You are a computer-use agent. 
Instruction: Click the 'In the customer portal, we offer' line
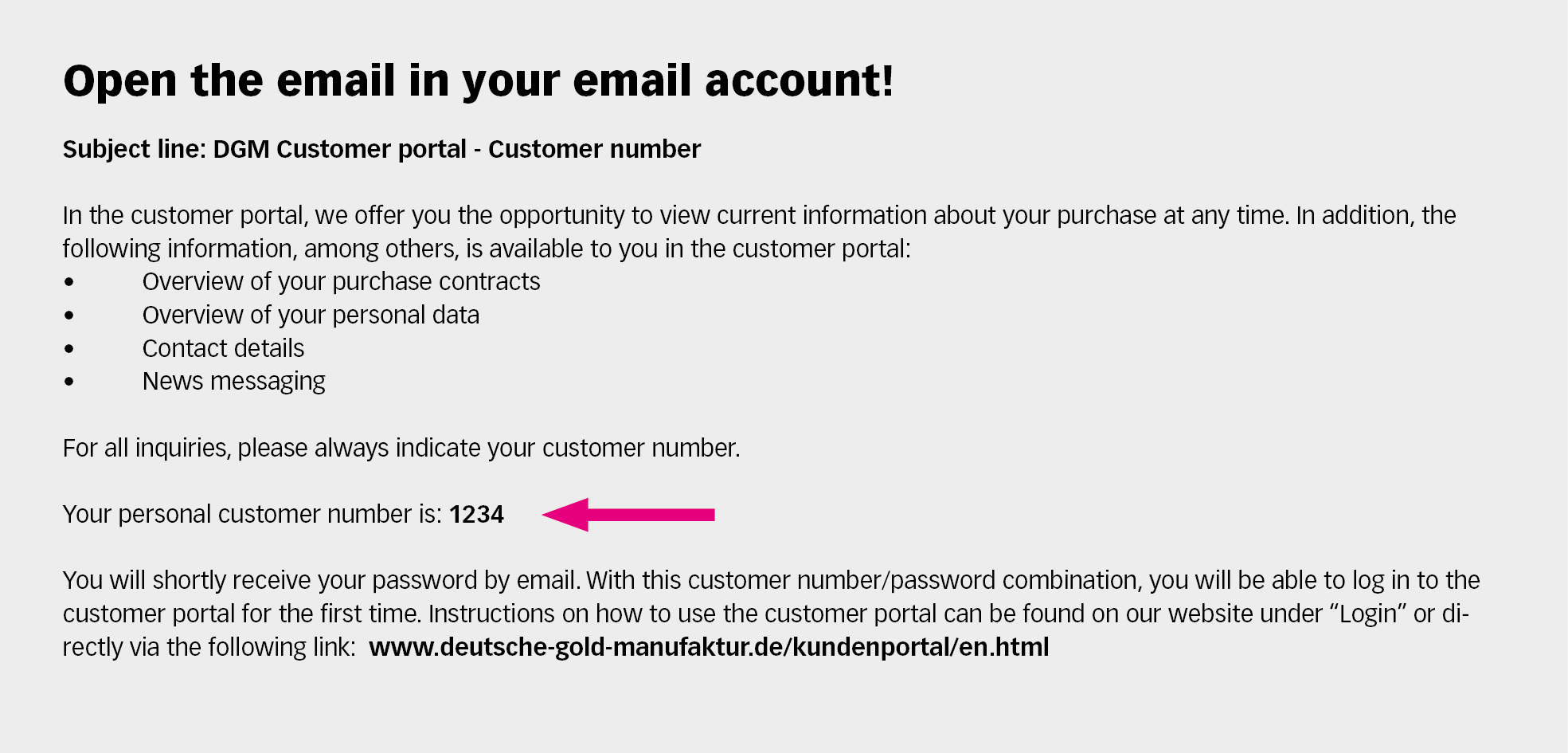tap(759, 216)
